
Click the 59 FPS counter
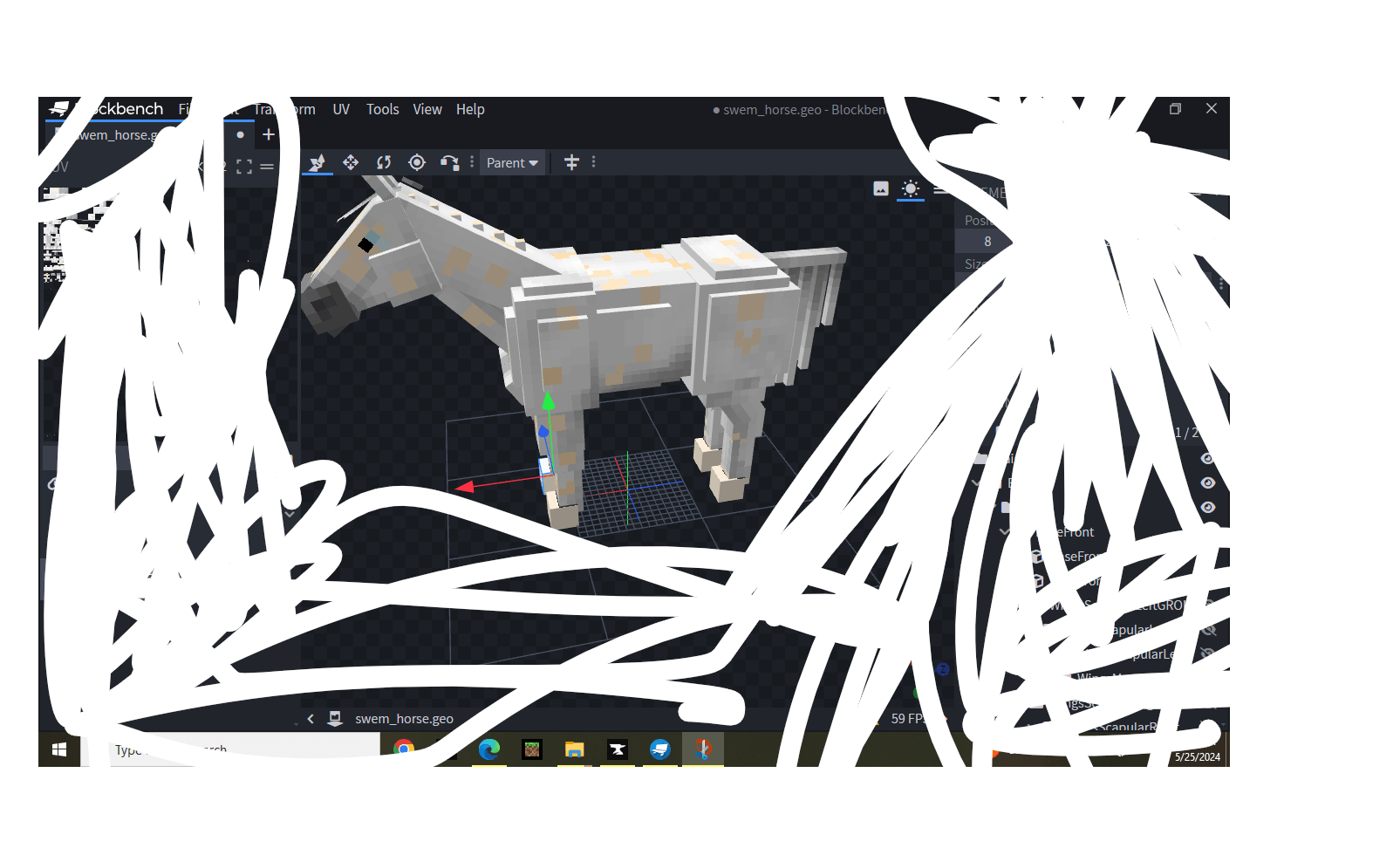[x=907, y=719]
